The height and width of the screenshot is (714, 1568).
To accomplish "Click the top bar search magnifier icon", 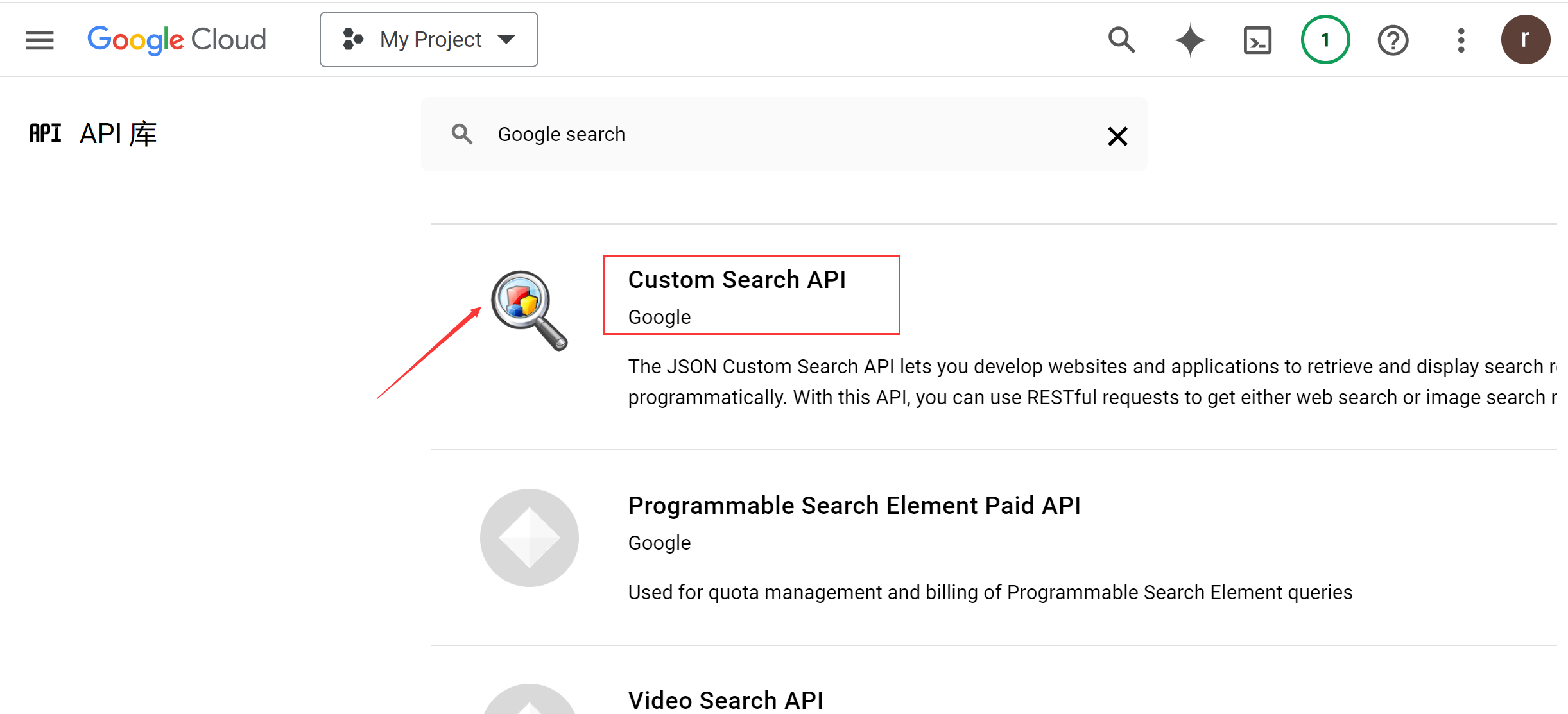I will tap(1121, 40).
